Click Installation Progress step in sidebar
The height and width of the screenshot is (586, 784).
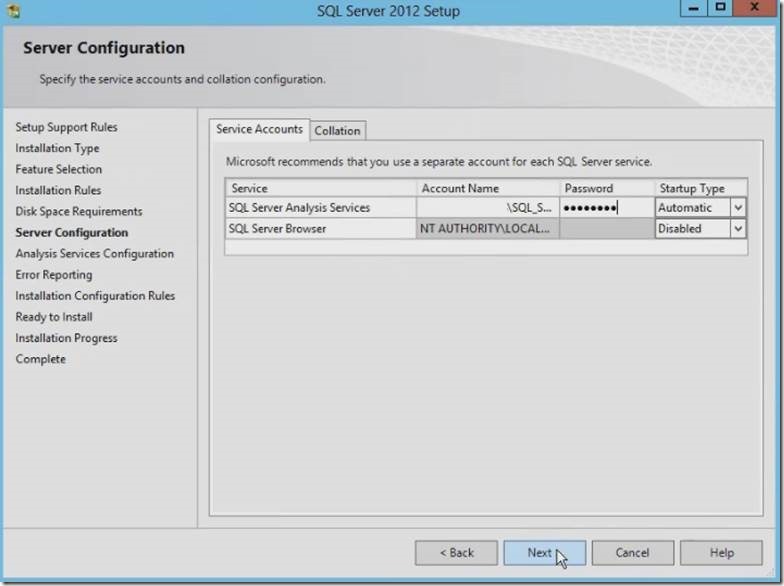[x=66, y=338]
